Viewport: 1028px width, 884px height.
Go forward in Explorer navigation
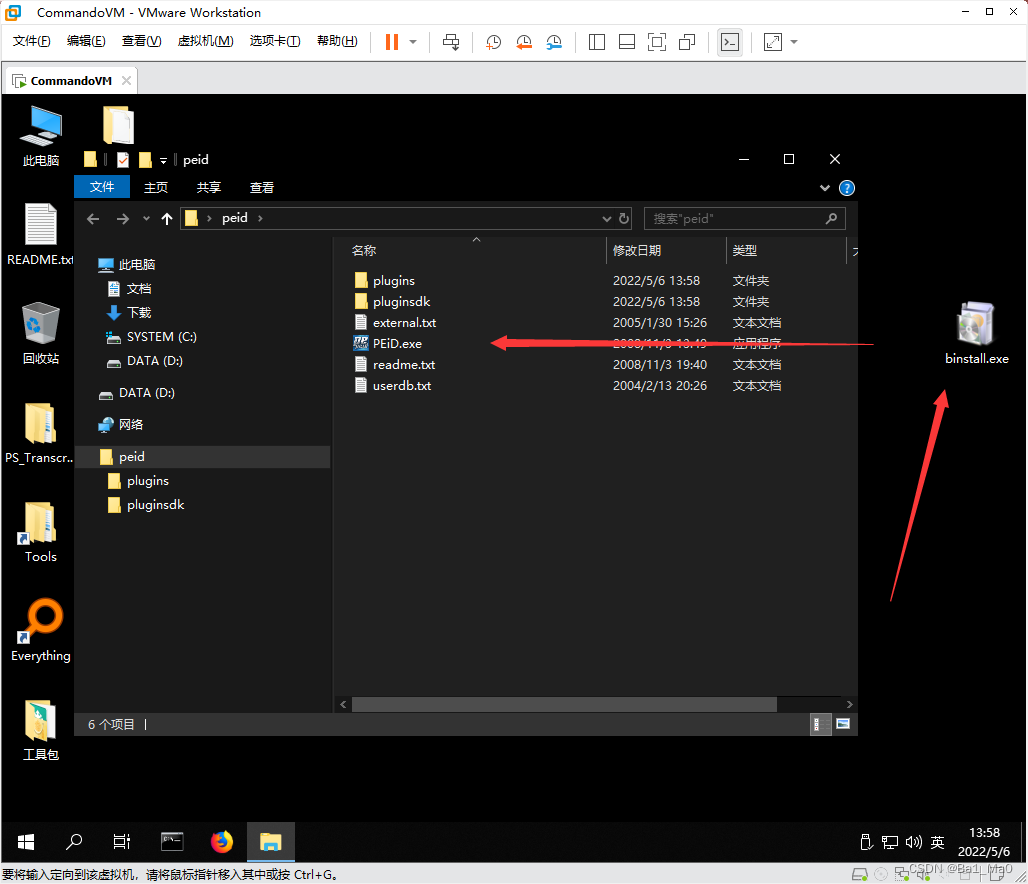pos(123,218)
